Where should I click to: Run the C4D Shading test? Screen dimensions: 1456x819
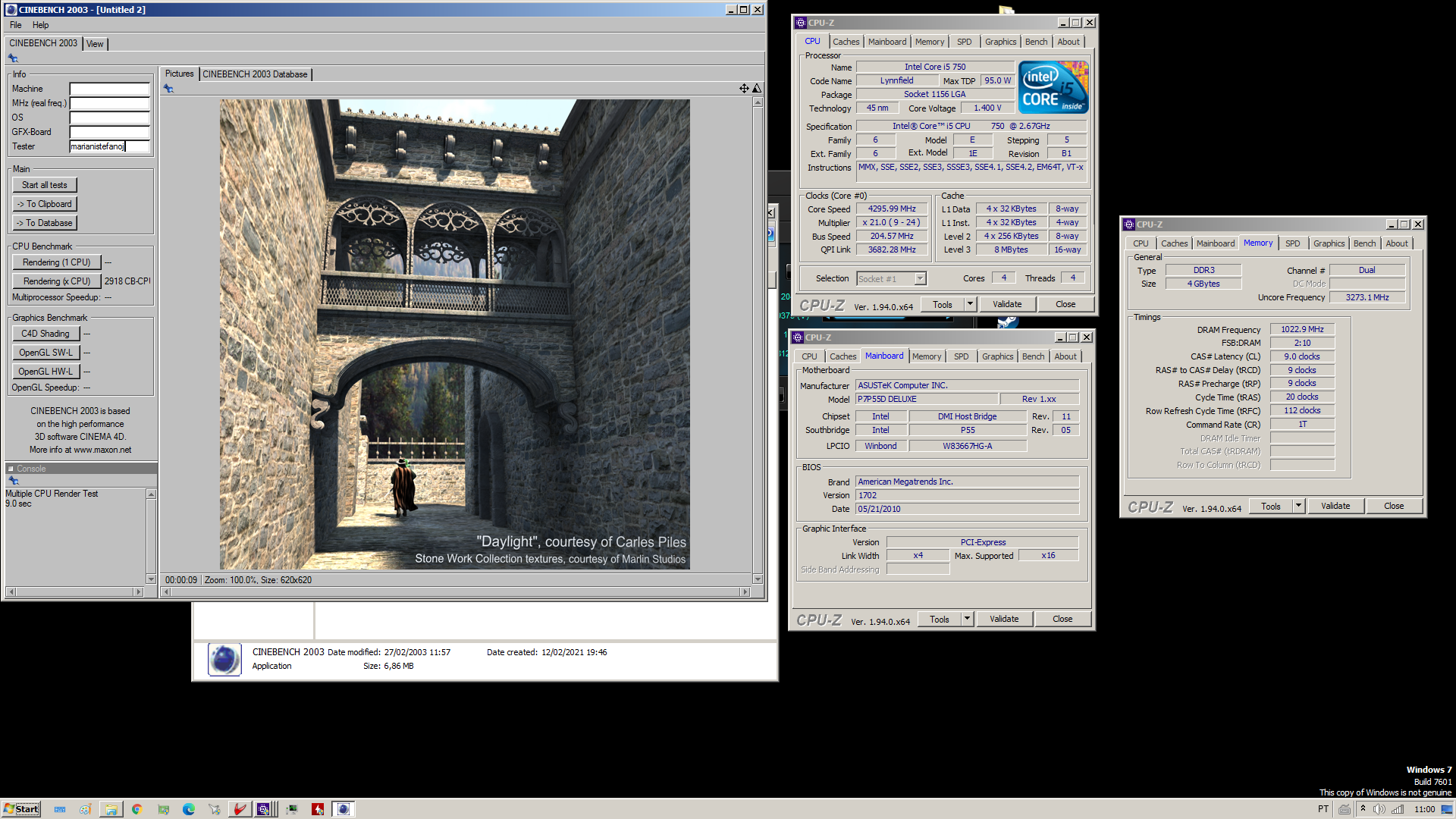click(x=45, y=334)
